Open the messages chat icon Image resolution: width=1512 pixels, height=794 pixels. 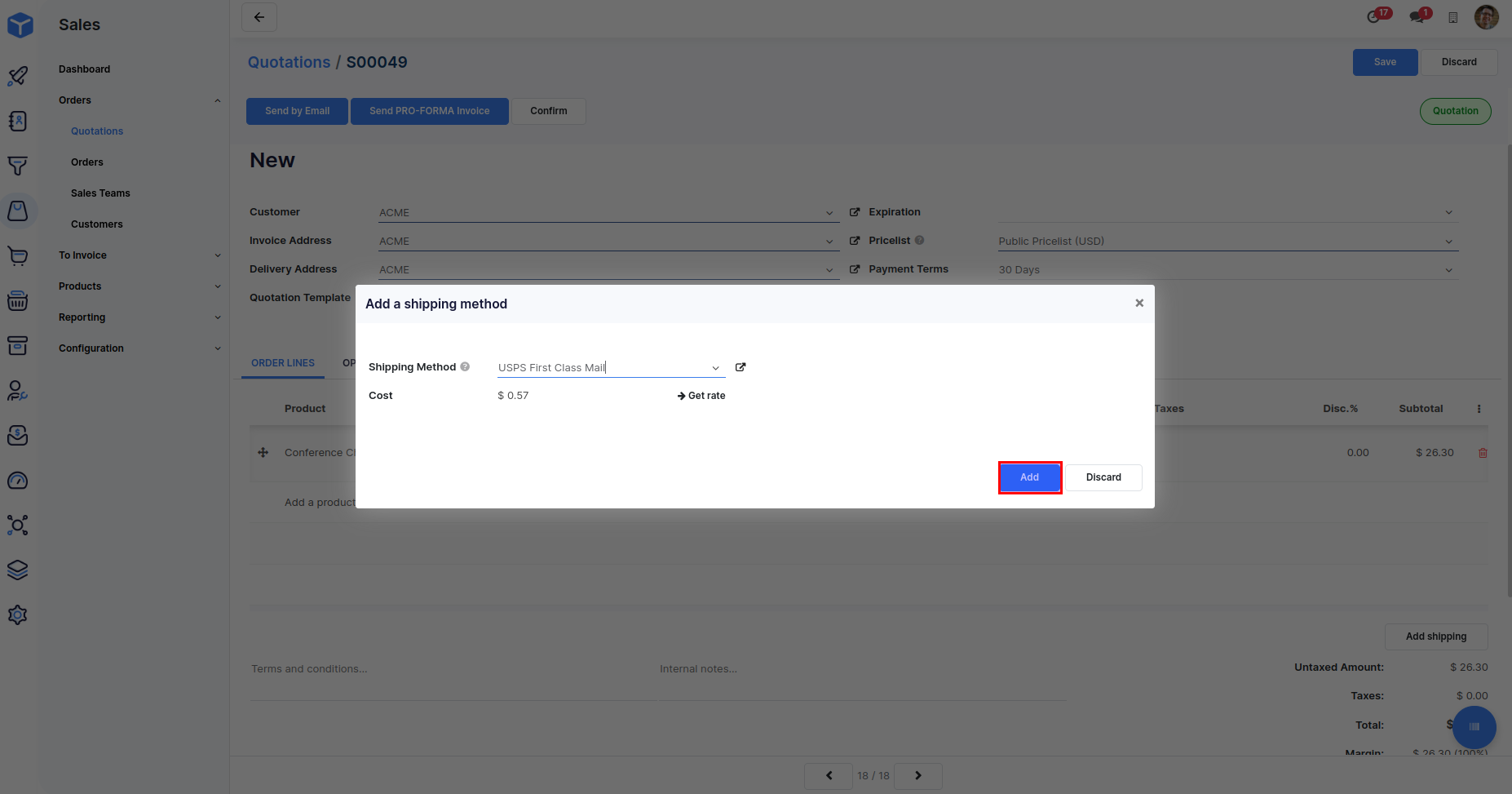1417,17
